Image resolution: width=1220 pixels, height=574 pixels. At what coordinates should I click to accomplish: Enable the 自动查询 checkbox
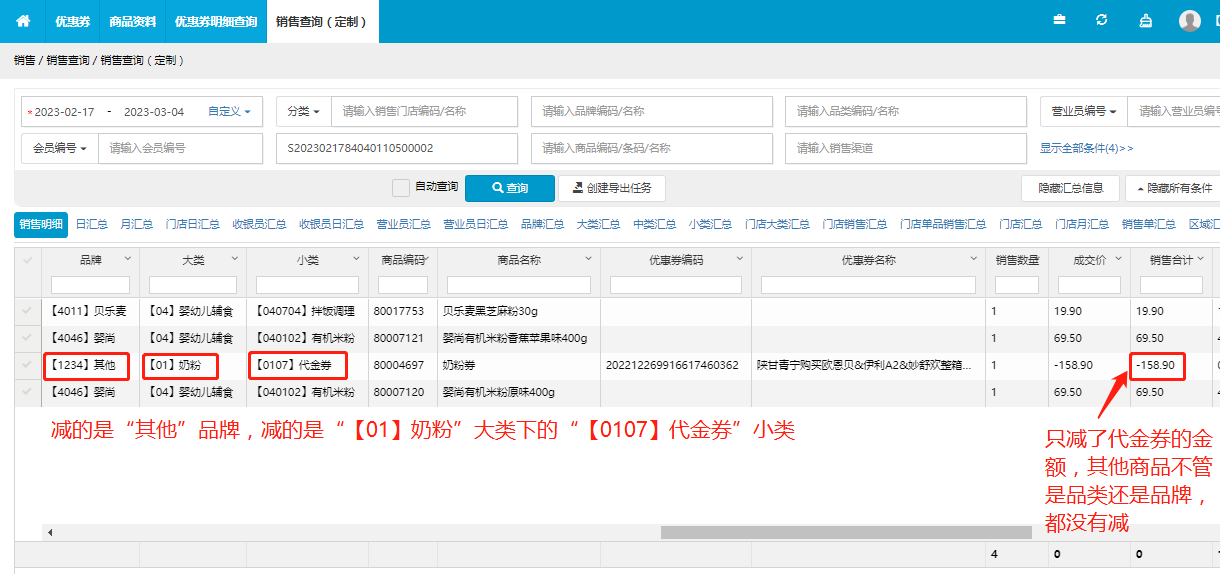tap(401, 187)
